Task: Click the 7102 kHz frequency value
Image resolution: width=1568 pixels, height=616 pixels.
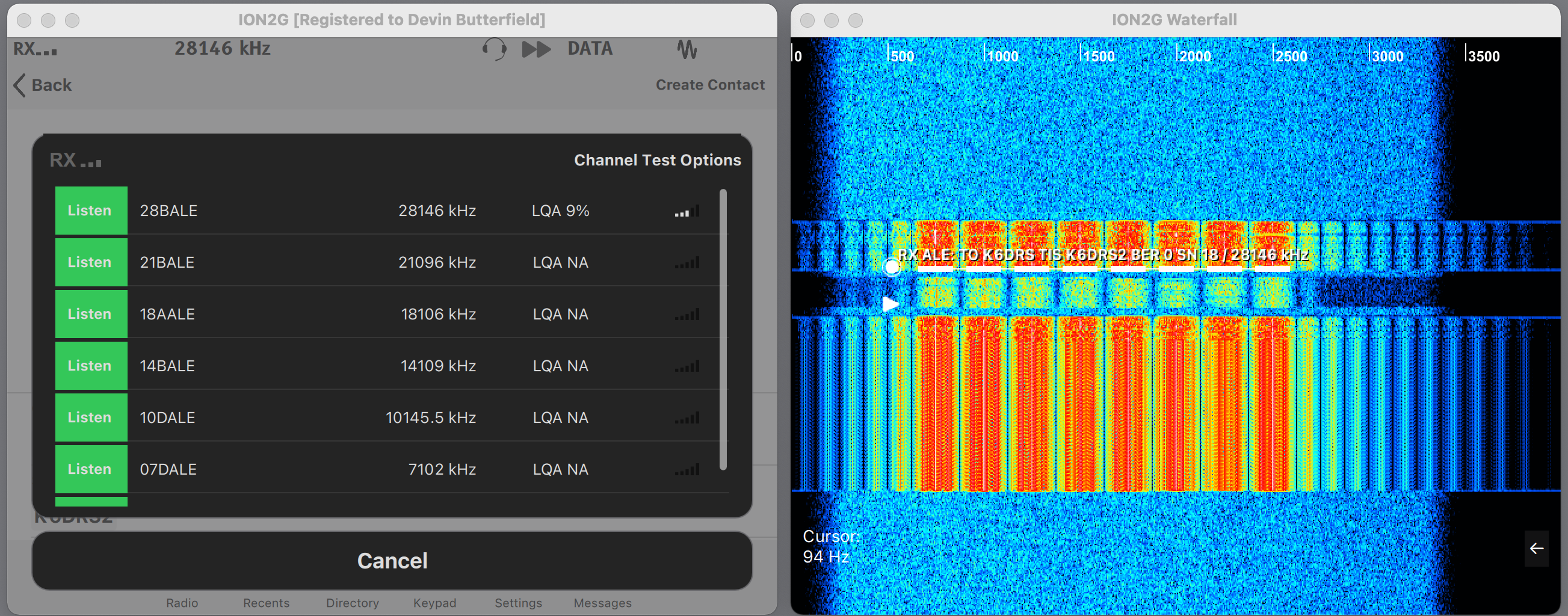Action: coord(442,469)
